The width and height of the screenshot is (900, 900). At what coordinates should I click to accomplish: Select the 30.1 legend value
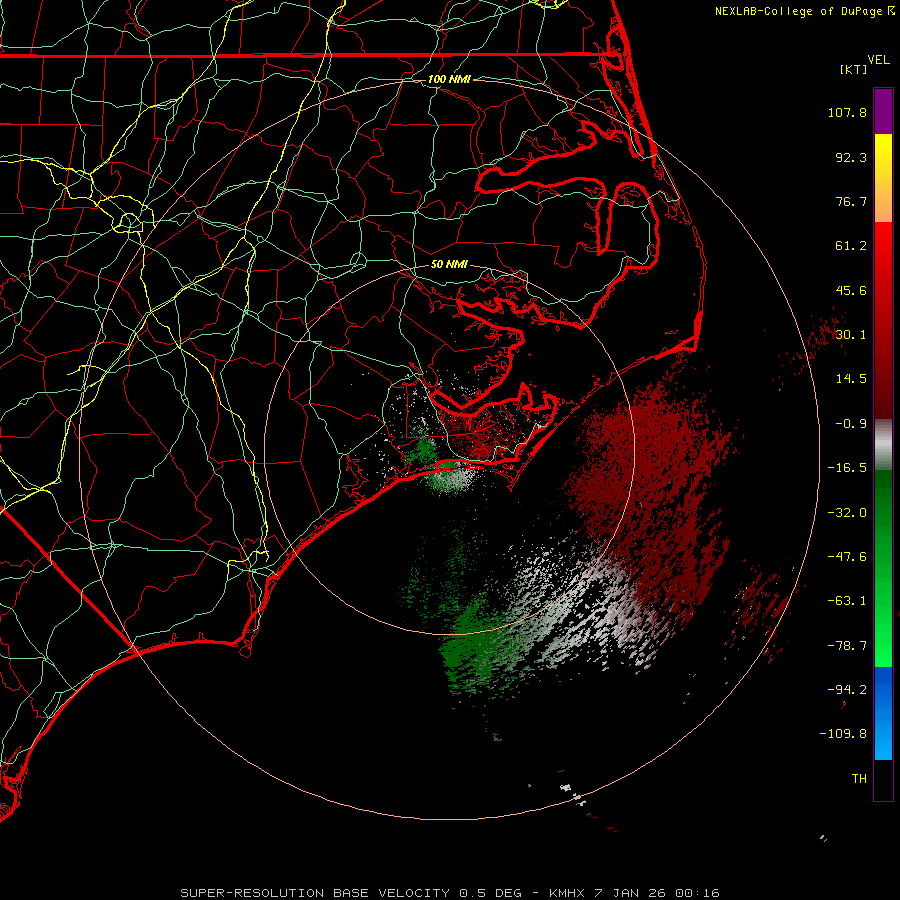coord(851,335)
